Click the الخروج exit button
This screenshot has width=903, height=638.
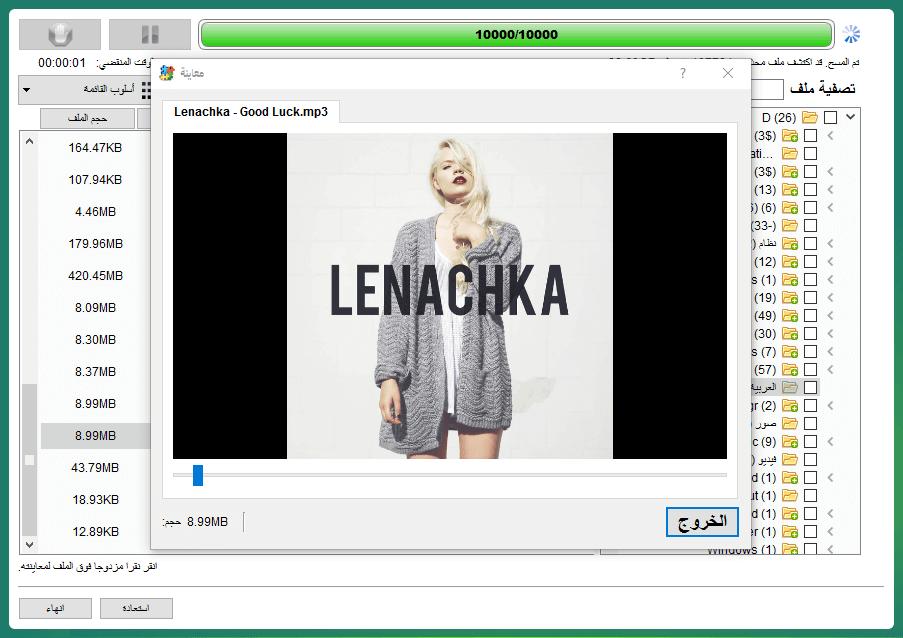tap(702, 522)
